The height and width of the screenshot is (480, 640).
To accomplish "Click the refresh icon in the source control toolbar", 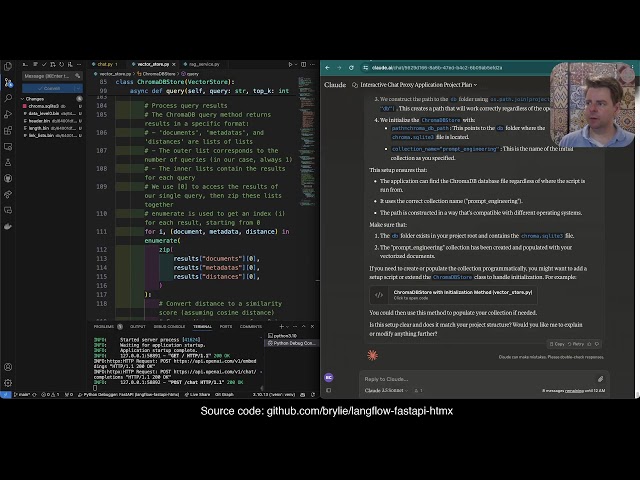I will pos(61,64).
